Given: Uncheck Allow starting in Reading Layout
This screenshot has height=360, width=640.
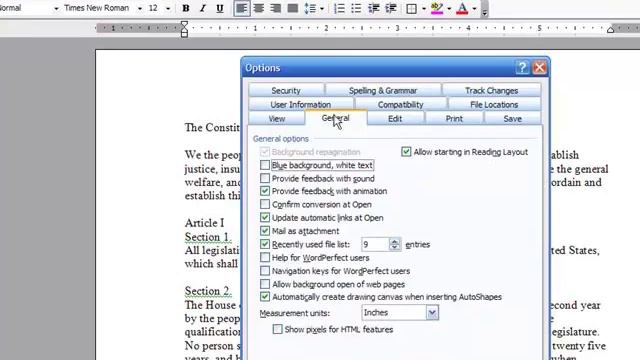Looking at the screenshot, I should [406, 152].
